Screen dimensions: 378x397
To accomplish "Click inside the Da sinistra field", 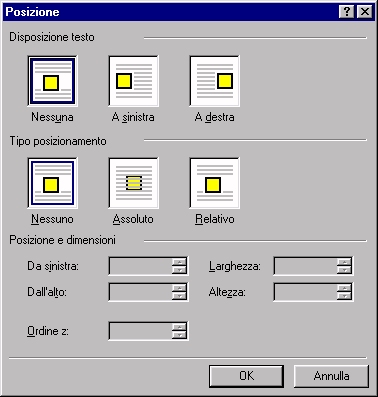I will [x=141, y=266].
